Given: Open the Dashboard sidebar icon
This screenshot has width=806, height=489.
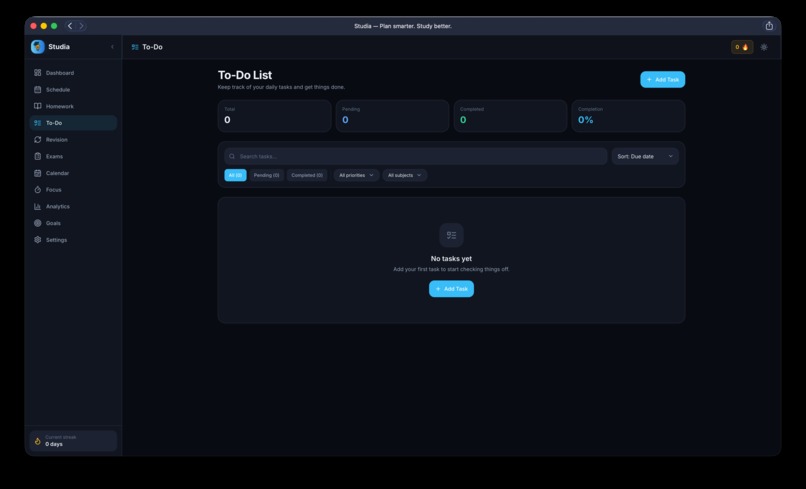Looking at the screenshot, I should click(x=38, y=73).
